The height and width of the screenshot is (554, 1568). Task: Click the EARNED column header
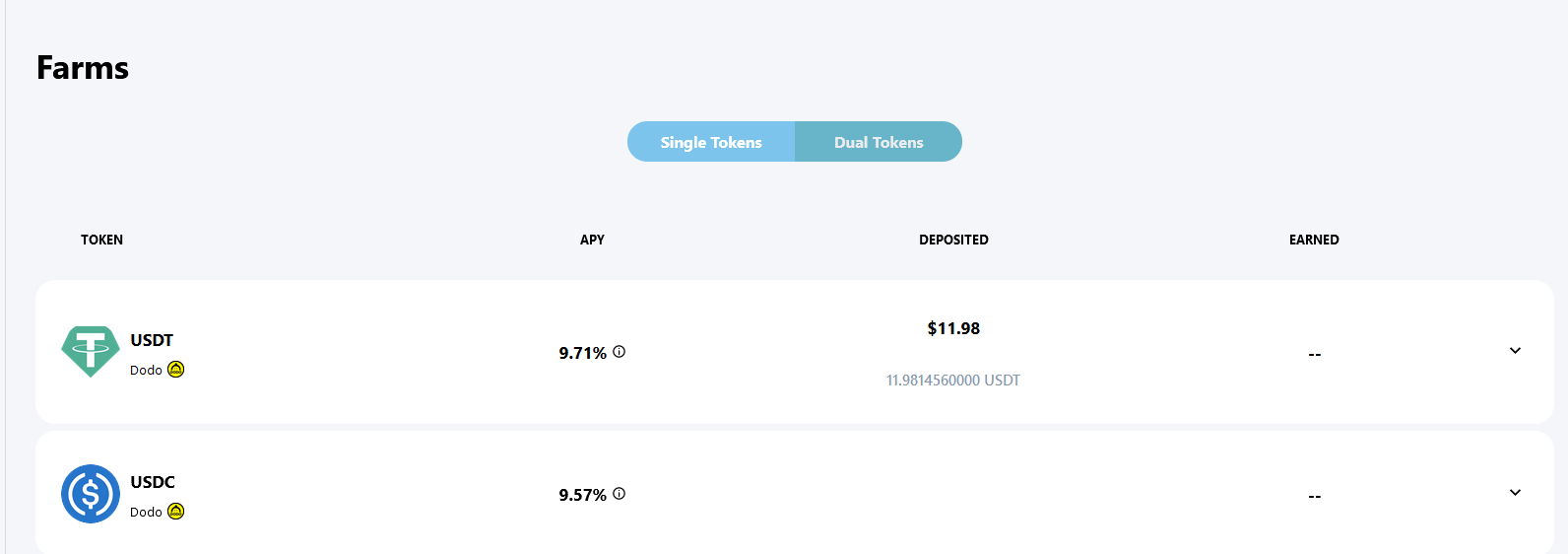[x=1314, y=240]
